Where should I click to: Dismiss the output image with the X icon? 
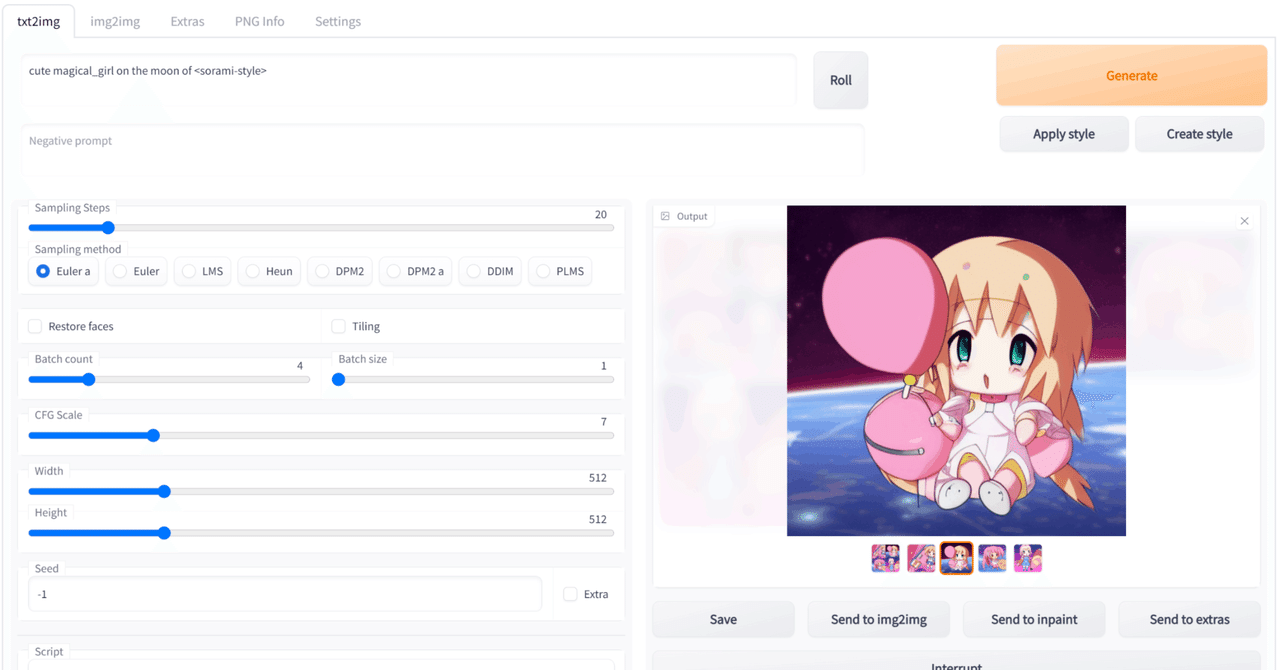click(x=1244, y=220)
